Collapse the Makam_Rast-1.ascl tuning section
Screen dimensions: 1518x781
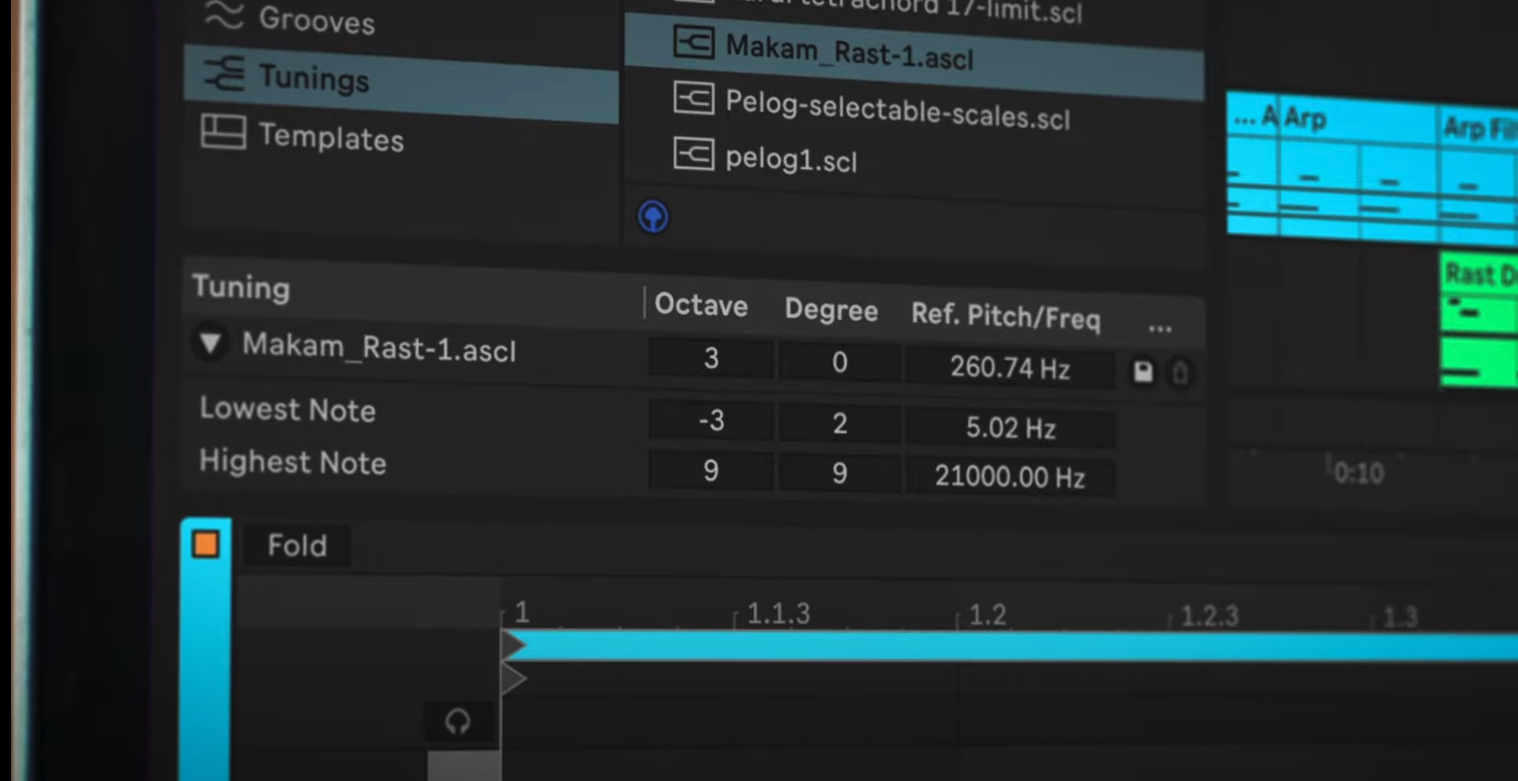[210, 344]
